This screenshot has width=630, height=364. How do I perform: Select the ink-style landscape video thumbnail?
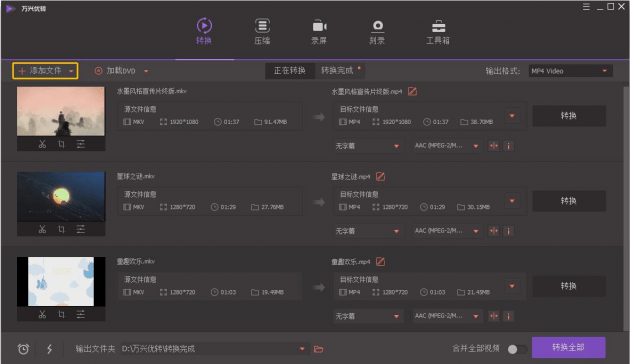pyautogui.click(x=61, y=111)
